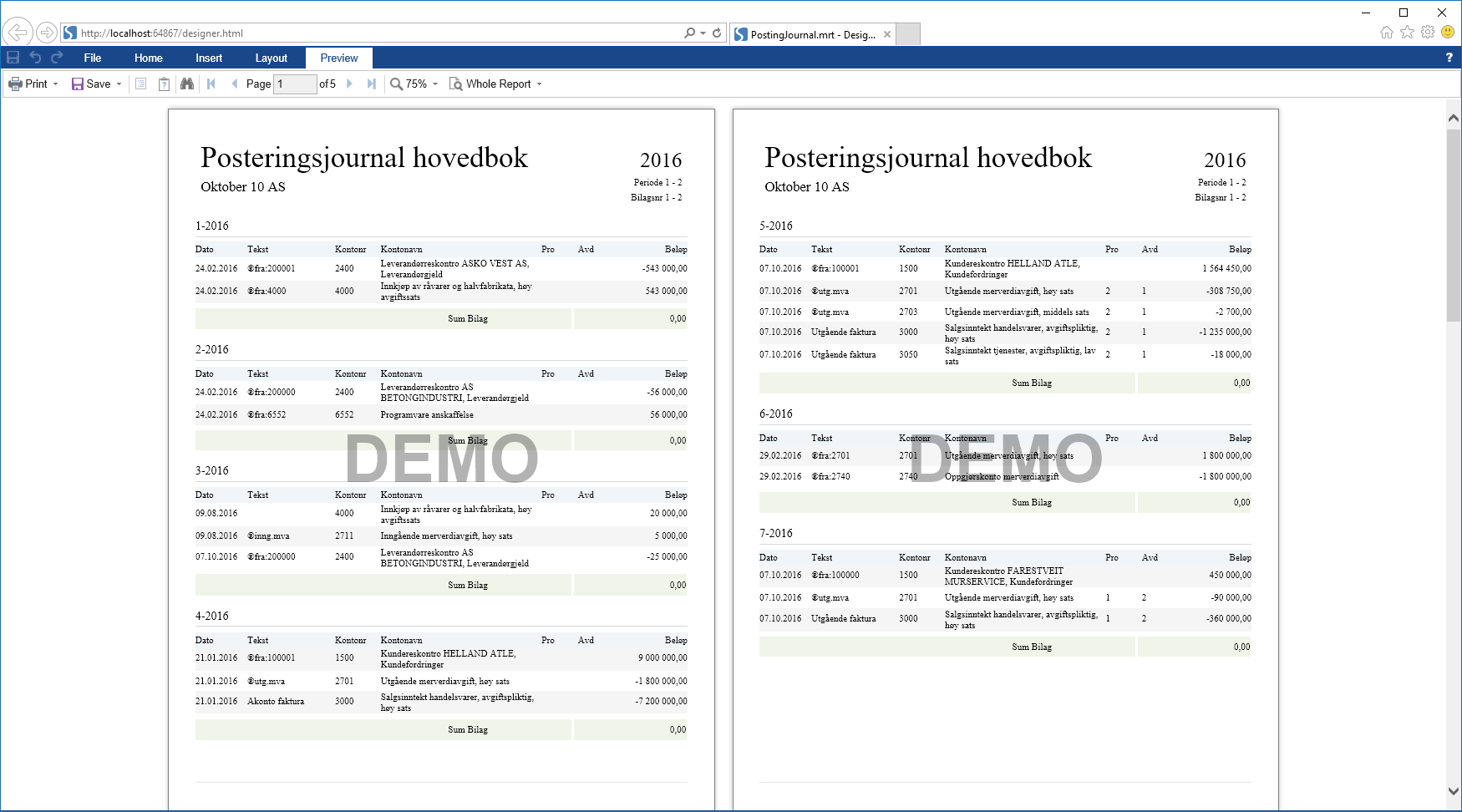This screenshot has width=1462, height=812.
Task: Click the address bar search magnifier icon
Action: [689, 33]
